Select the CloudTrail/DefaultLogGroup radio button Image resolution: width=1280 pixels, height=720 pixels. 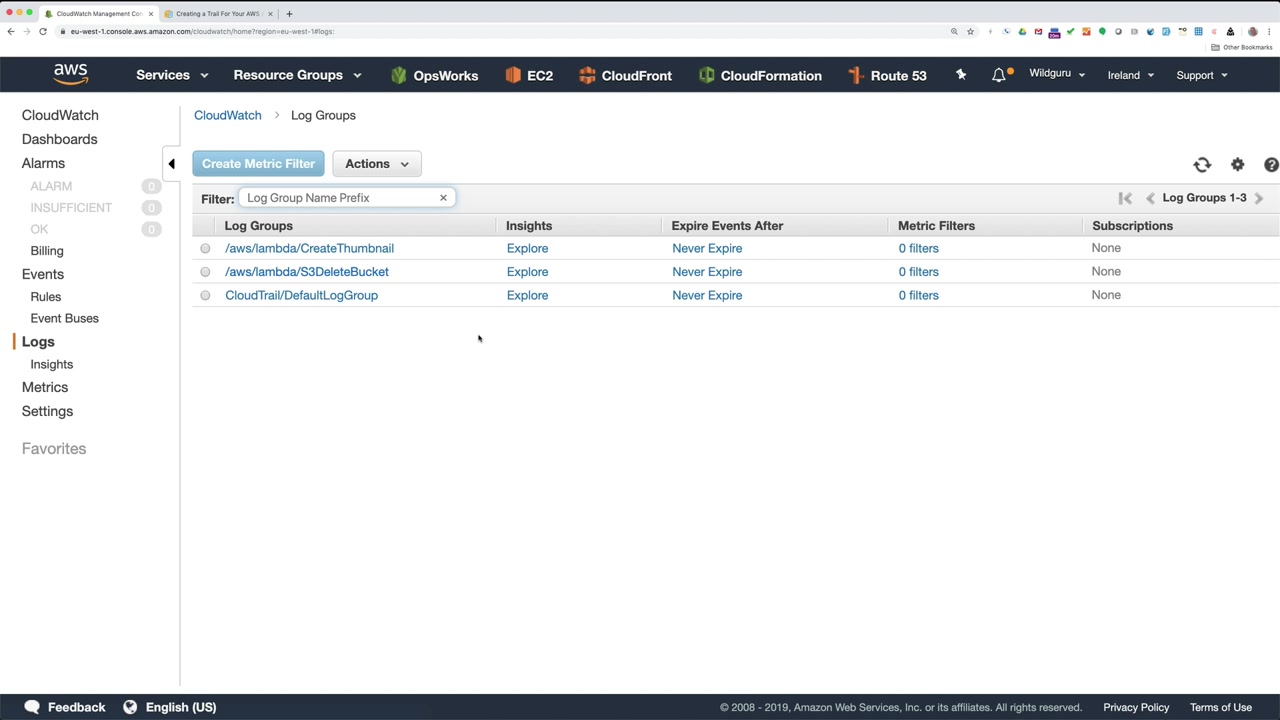(x=205, y=295)
